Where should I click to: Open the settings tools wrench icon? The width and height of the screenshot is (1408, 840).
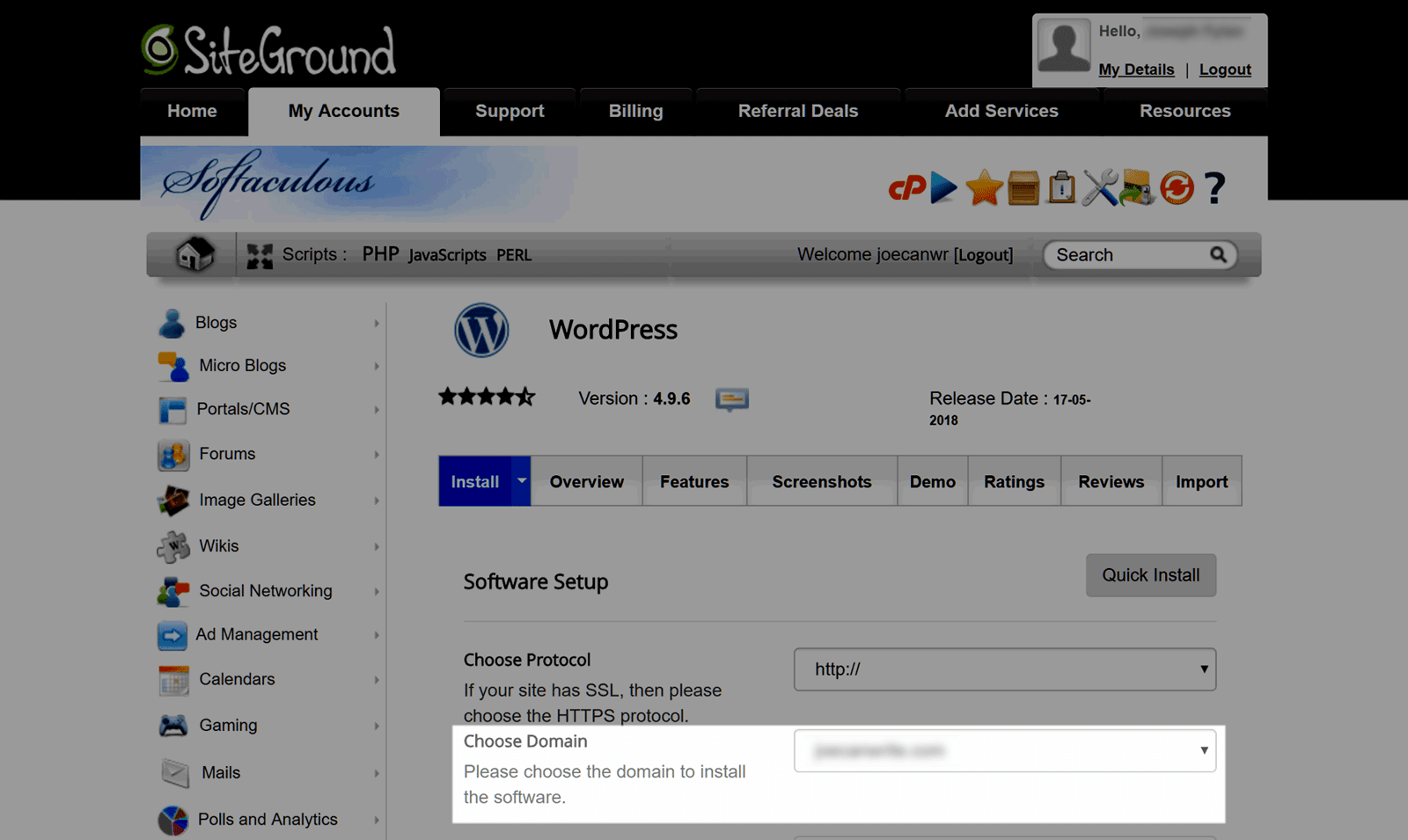pos(1099,187)
